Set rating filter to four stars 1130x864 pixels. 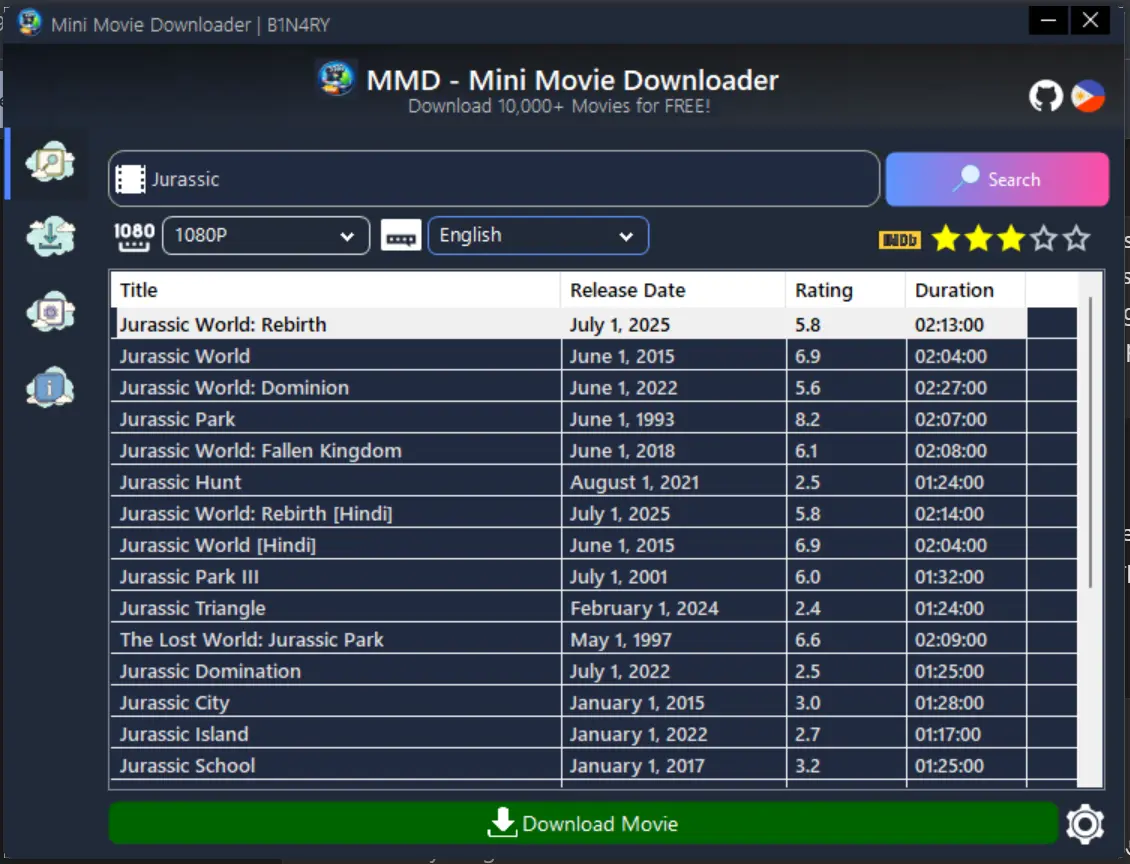coord(1044,239)
